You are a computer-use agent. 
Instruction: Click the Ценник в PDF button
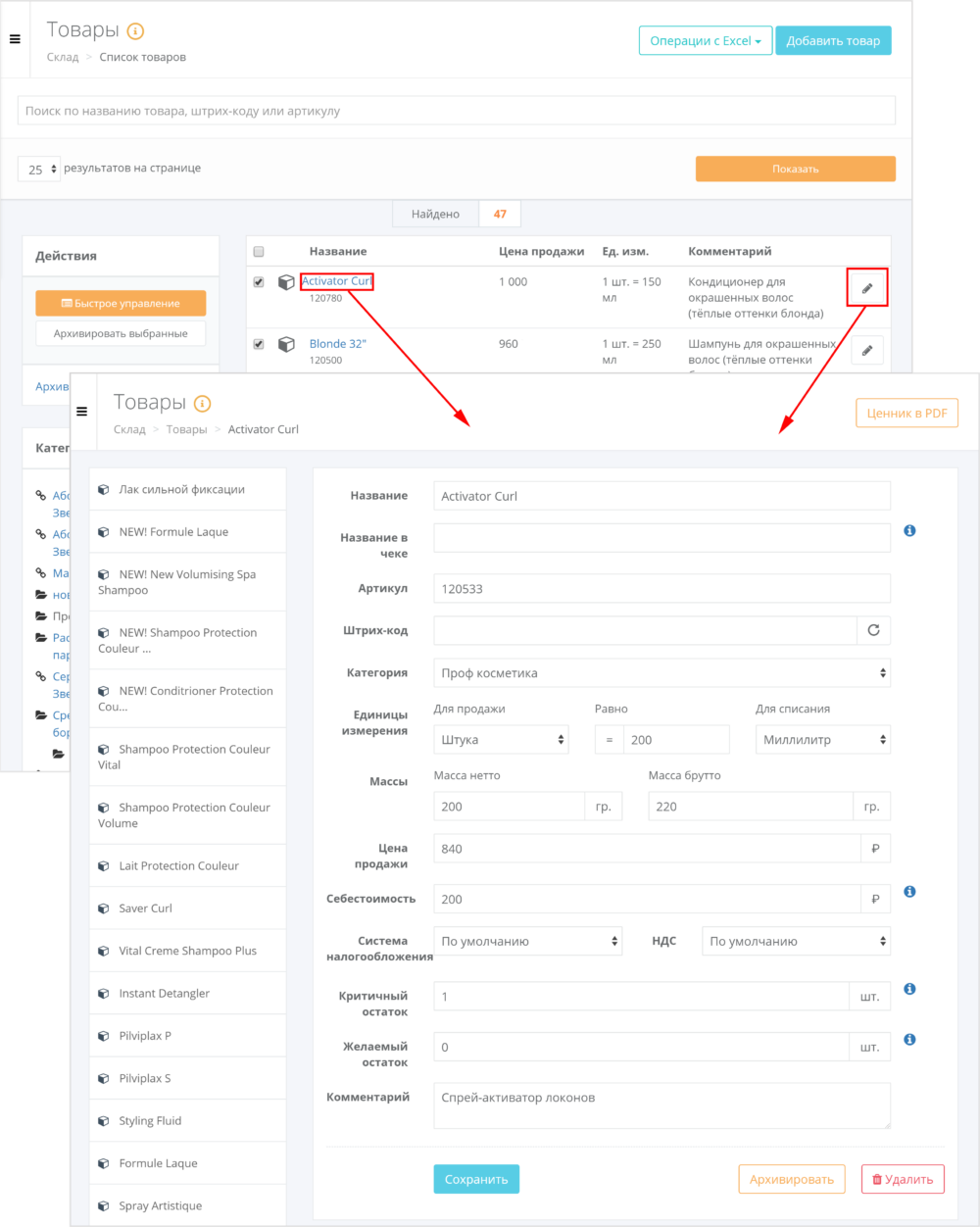pyautogui.click(x=906, y=413)
